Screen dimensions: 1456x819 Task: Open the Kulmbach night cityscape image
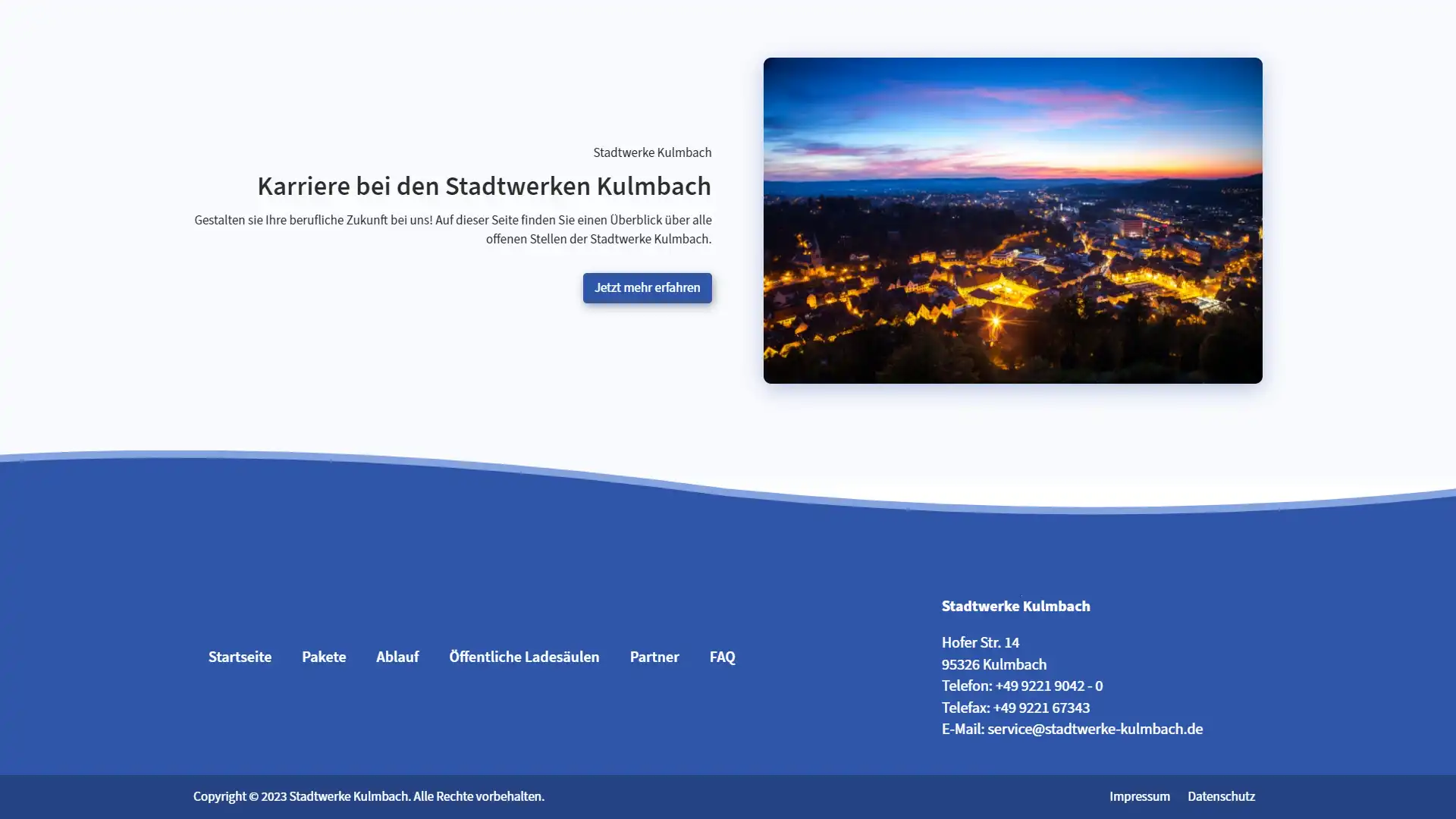point(1012,221)
